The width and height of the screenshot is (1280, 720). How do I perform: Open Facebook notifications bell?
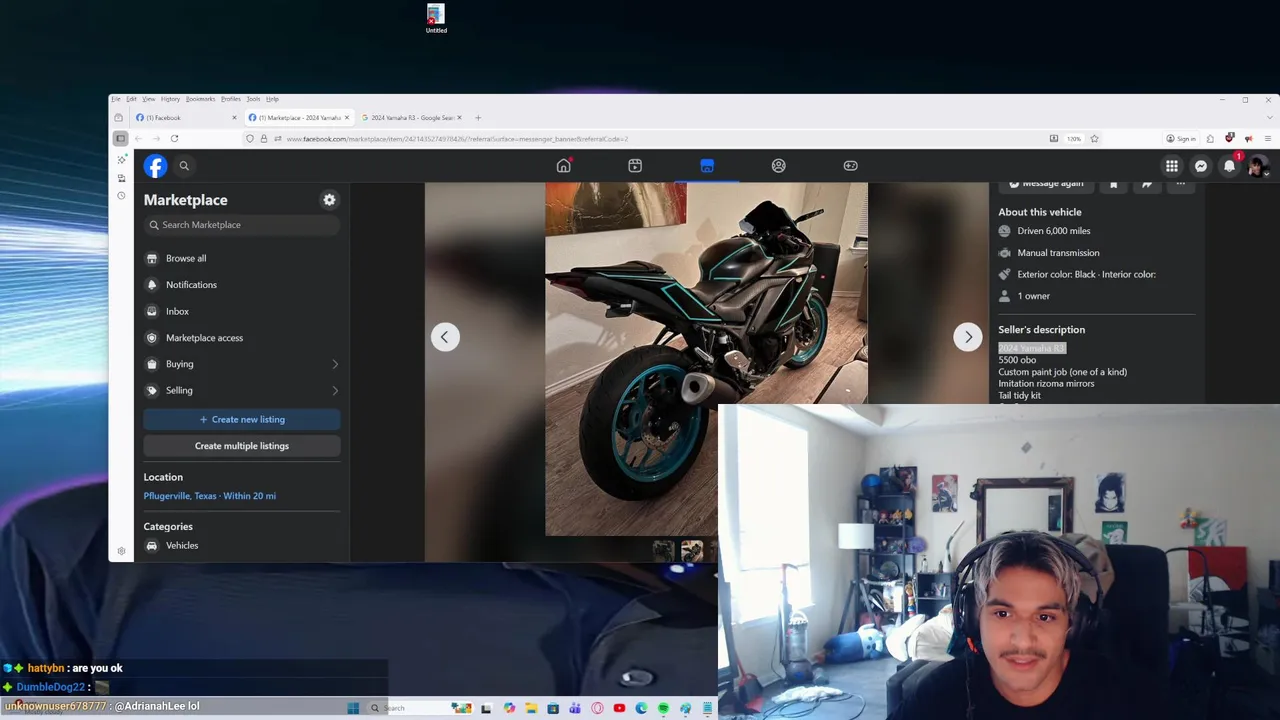click(1230, 166)
